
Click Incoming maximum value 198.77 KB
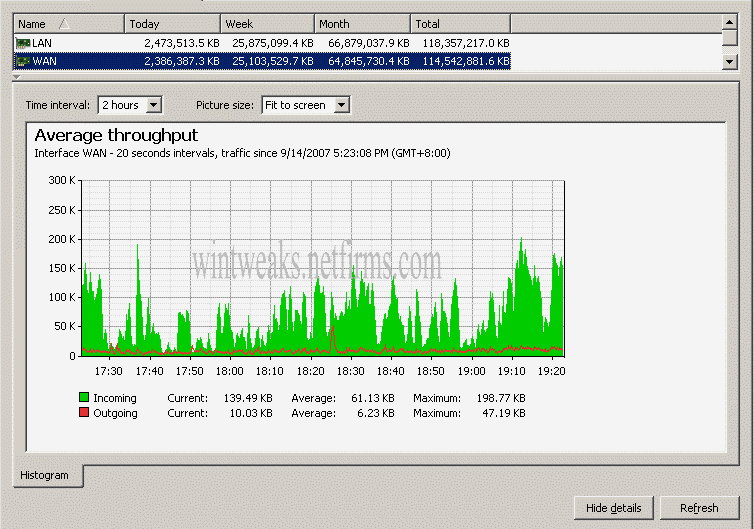tap(501, 398)
